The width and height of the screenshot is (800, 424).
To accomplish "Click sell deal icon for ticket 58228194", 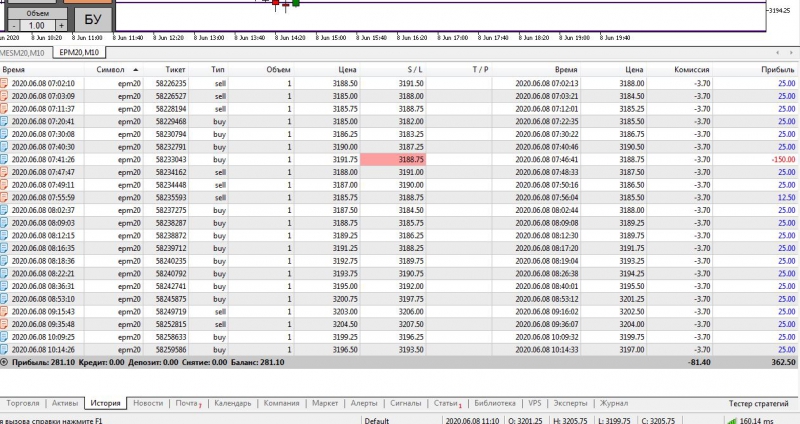I will (x=4, y=109).
